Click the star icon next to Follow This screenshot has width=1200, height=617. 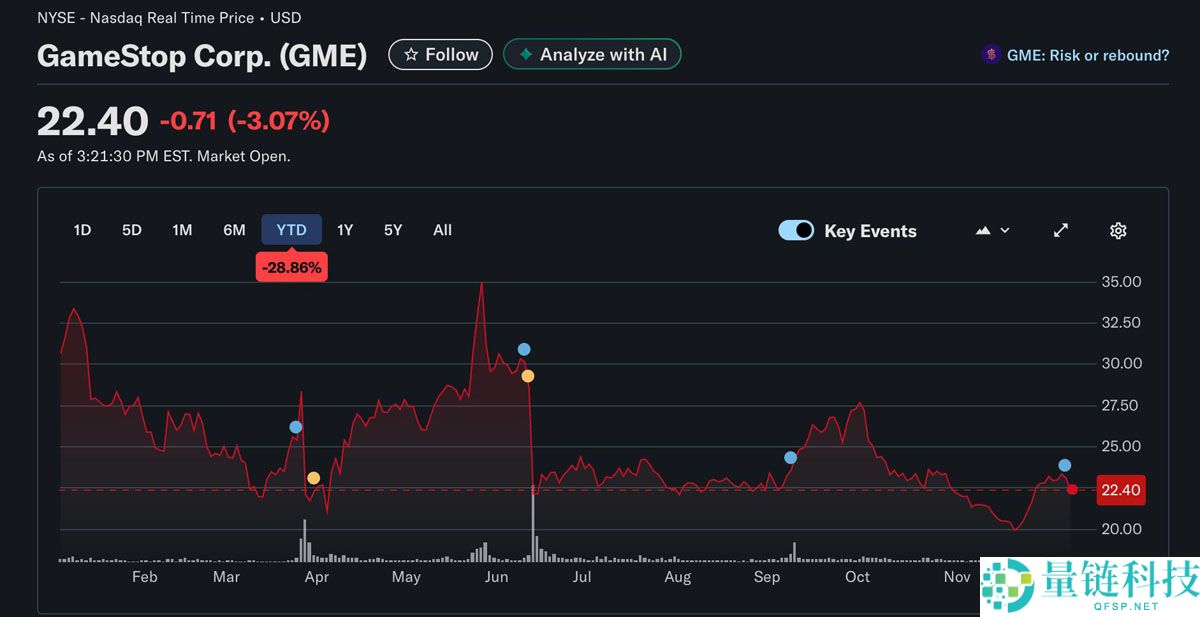[x=410, y=54]
